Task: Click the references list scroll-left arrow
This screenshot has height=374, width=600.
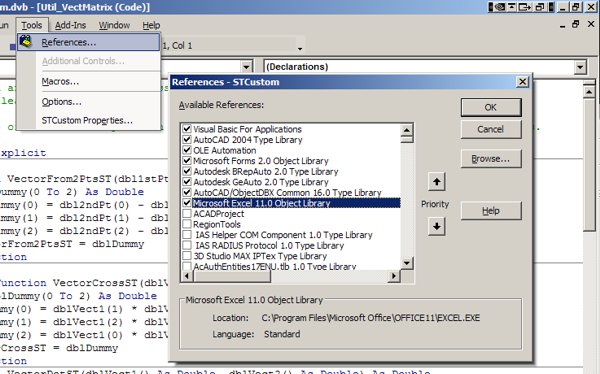Action: (187, 276)
